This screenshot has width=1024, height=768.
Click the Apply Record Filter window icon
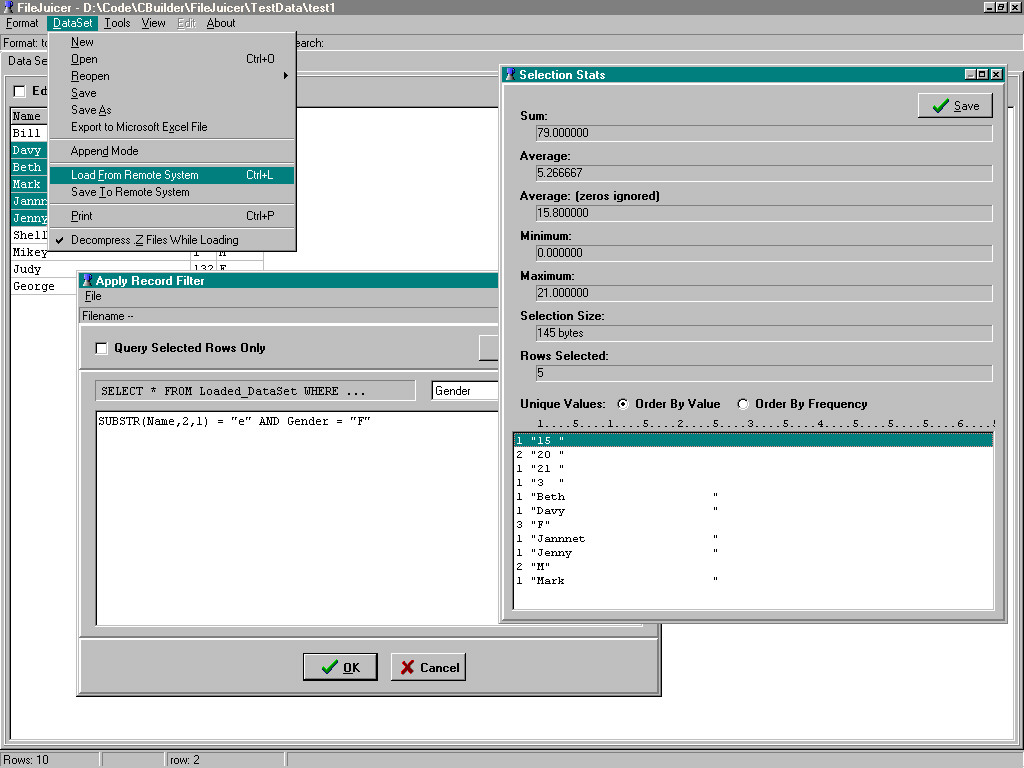[x=87, y=281]
